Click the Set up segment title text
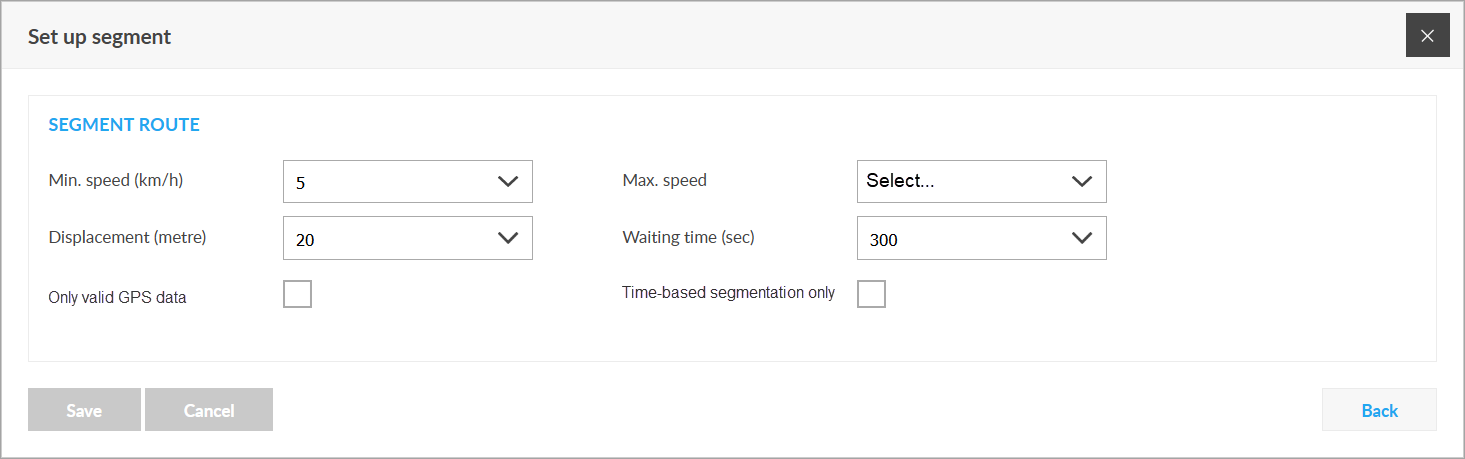The image size is (1465, 459). click(99, 37)
